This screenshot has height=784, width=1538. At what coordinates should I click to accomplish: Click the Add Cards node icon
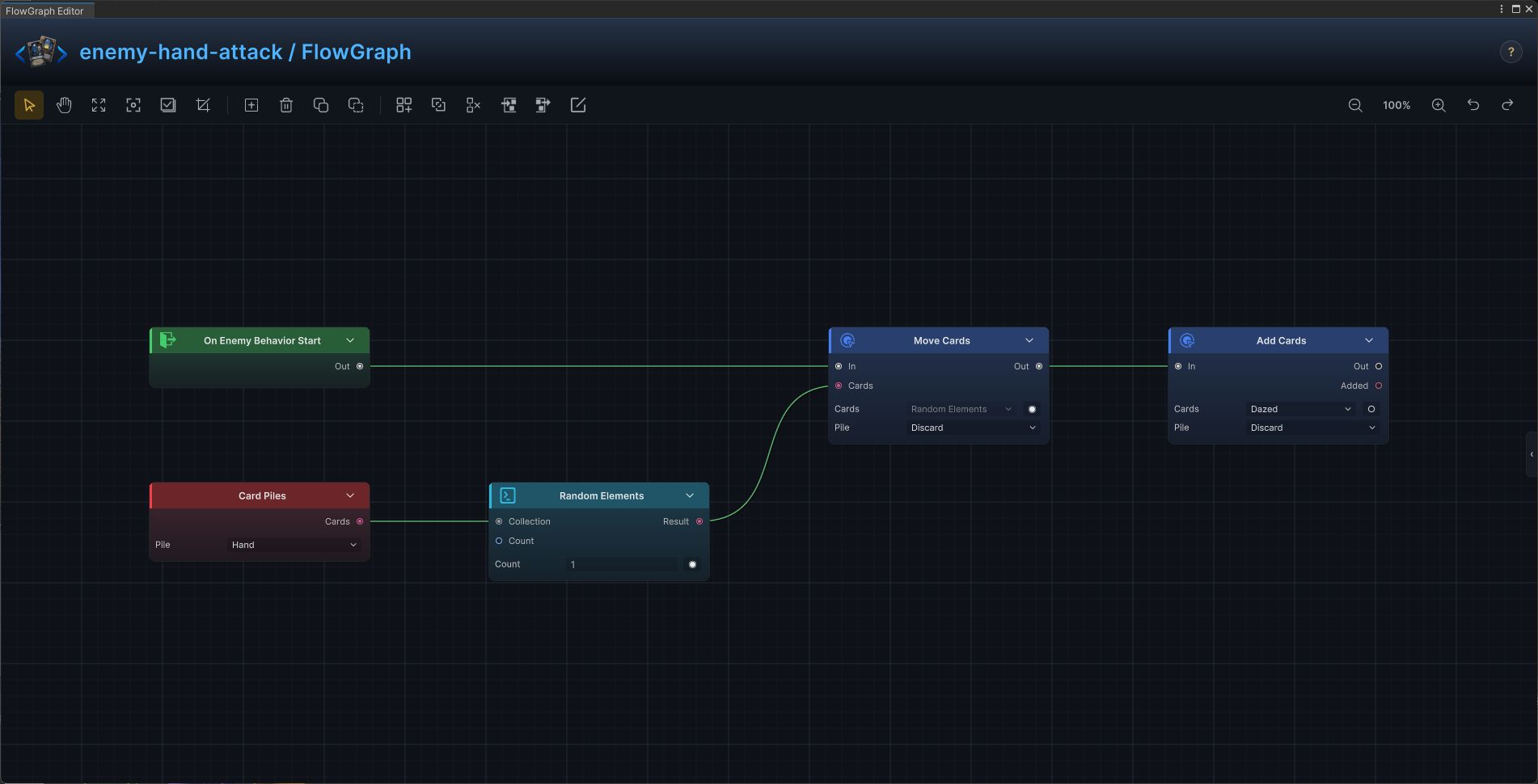coord(1187,340)
